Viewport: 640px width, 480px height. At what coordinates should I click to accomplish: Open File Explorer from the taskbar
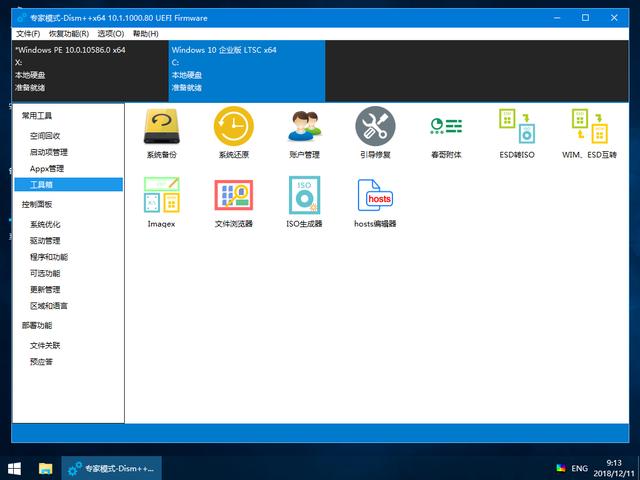click(x=45, y=468)
